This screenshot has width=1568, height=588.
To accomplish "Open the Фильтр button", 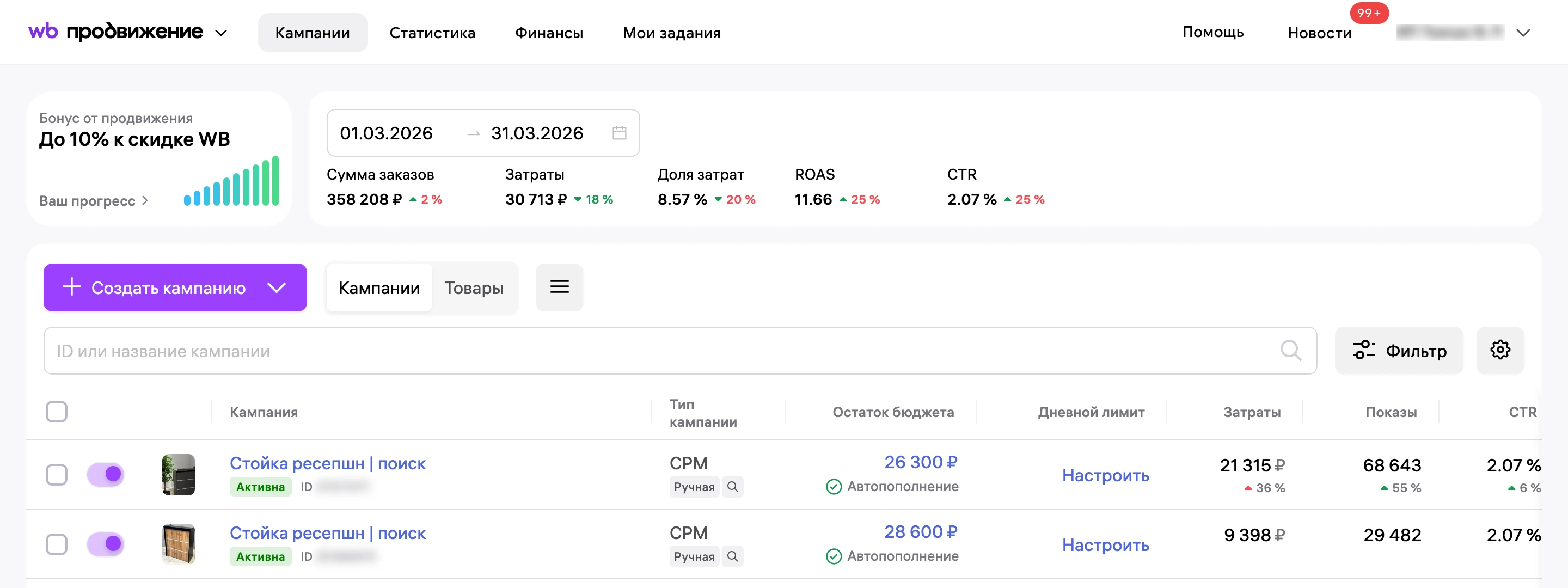I will pyautogui.click(x=1399, y=351).
